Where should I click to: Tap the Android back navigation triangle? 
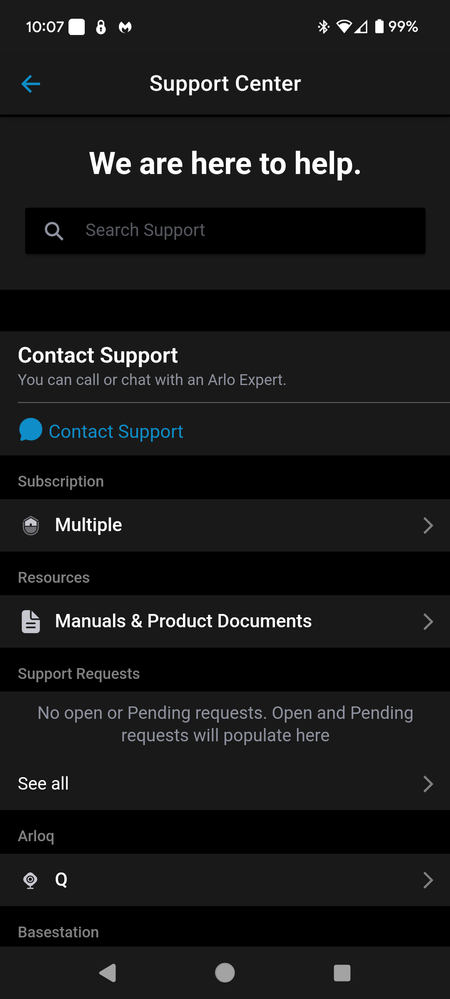point(107,972)
